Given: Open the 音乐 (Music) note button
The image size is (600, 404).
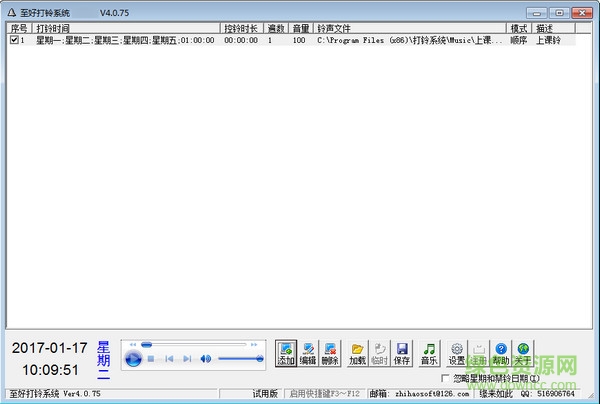Looking at the screenshot, I should (429, 354).
